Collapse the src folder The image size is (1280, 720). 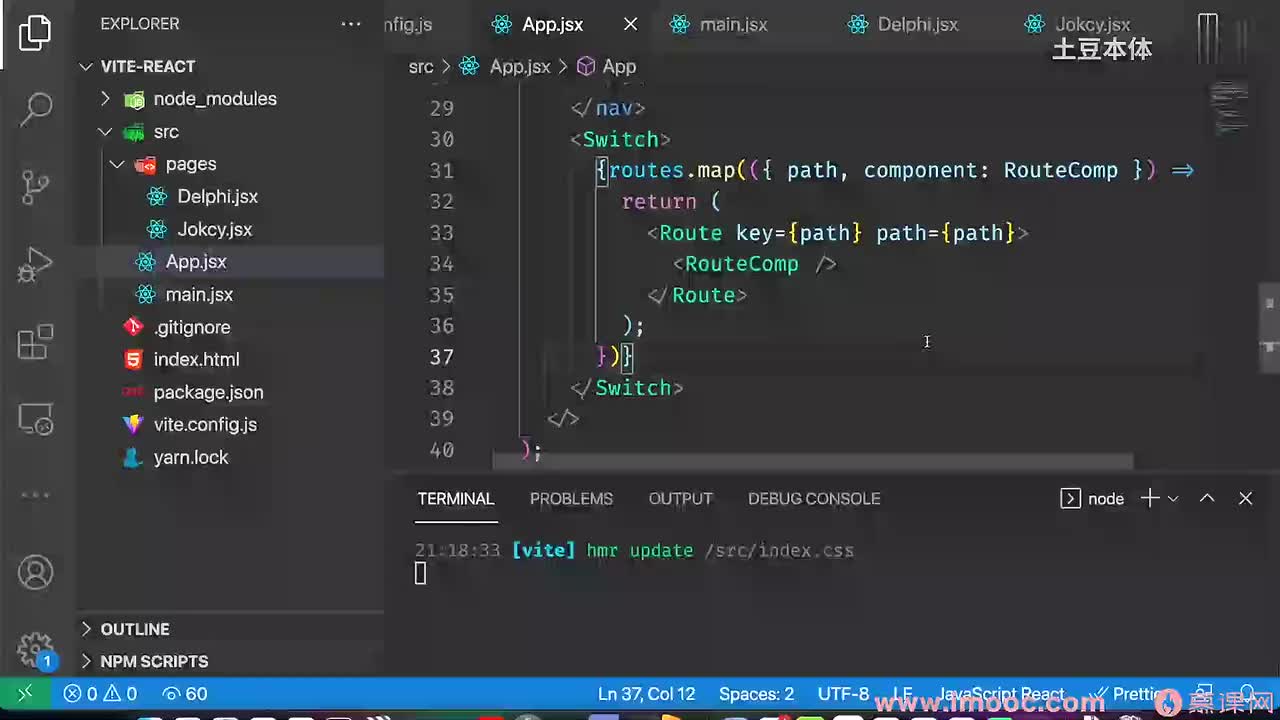coord(230,132)
